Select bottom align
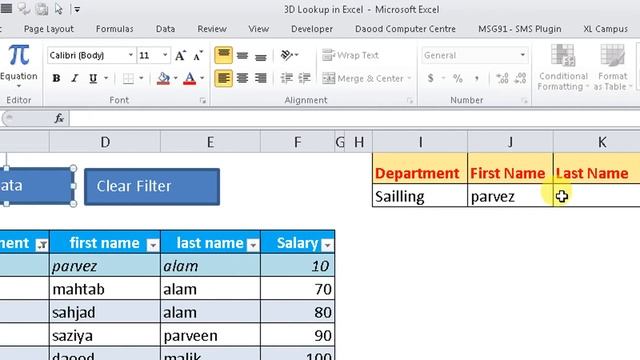This screenshot has height=360, width=640. [260, 56]
